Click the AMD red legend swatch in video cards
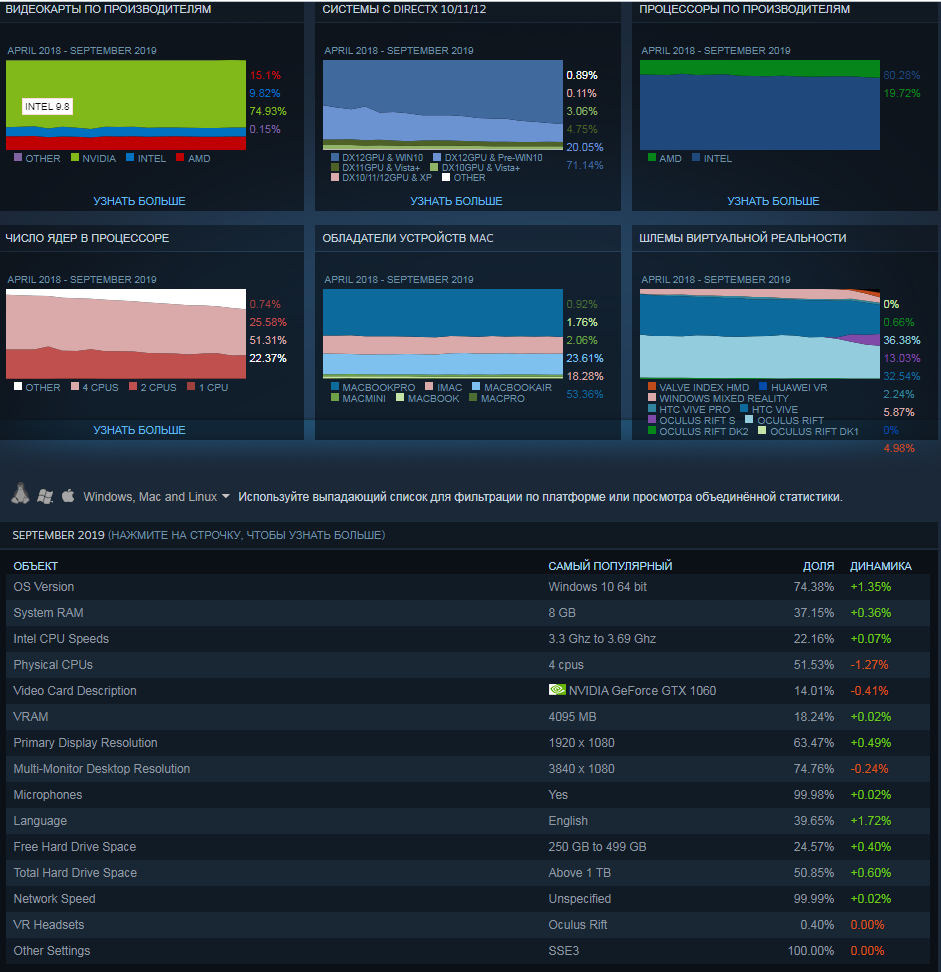This screenshot has width=941, height=972. [180, 157]
